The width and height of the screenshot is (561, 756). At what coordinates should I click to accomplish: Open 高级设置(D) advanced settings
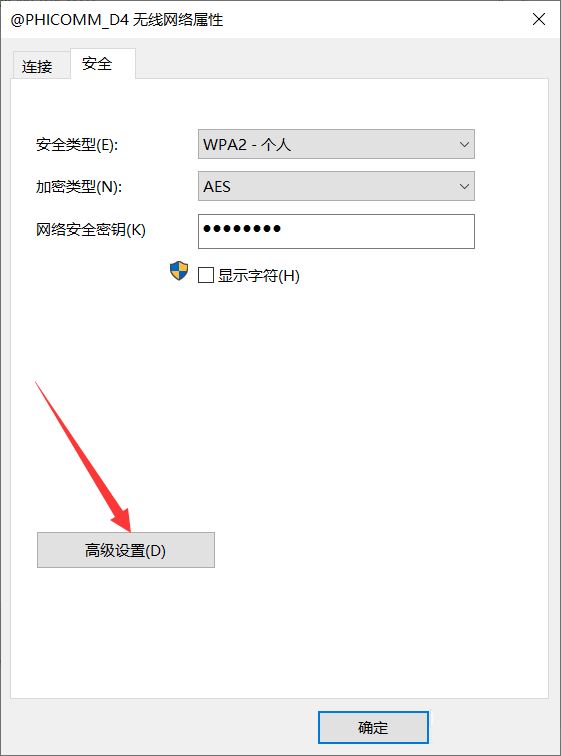(x=126, y=550)
